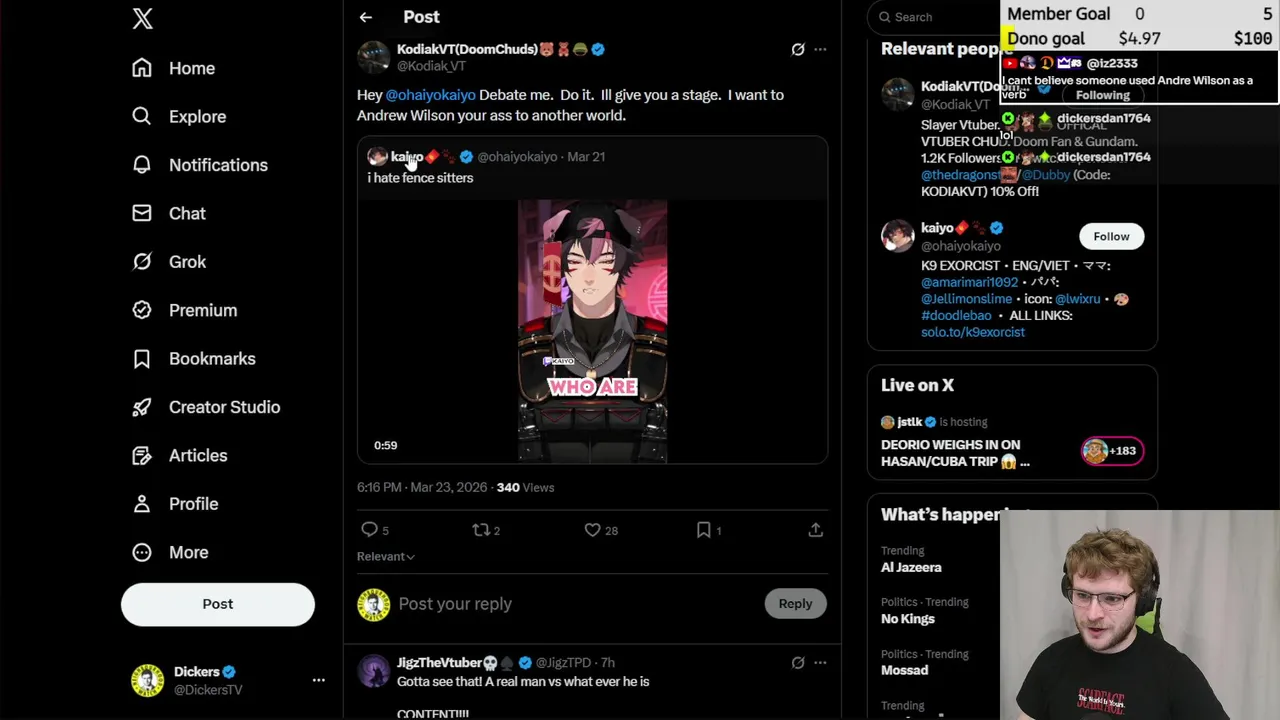Viewport: 1280px width, 720px height.
Task: Bookmark the KodiakVT post
Action: coord(704,530)
